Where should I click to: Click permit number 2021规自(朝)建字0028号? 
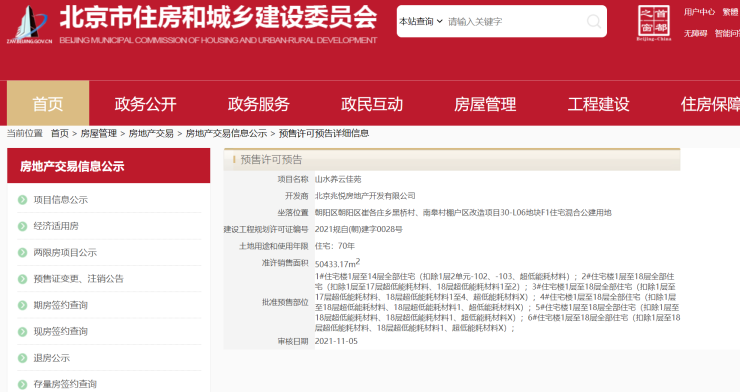click(359, 229)
